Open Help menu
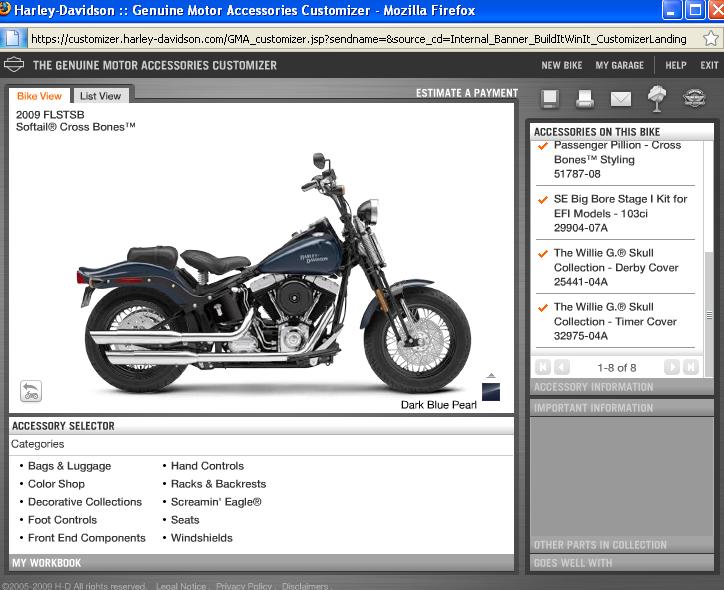Viewport: 724px width, 590px height. (x=676, y=65)
